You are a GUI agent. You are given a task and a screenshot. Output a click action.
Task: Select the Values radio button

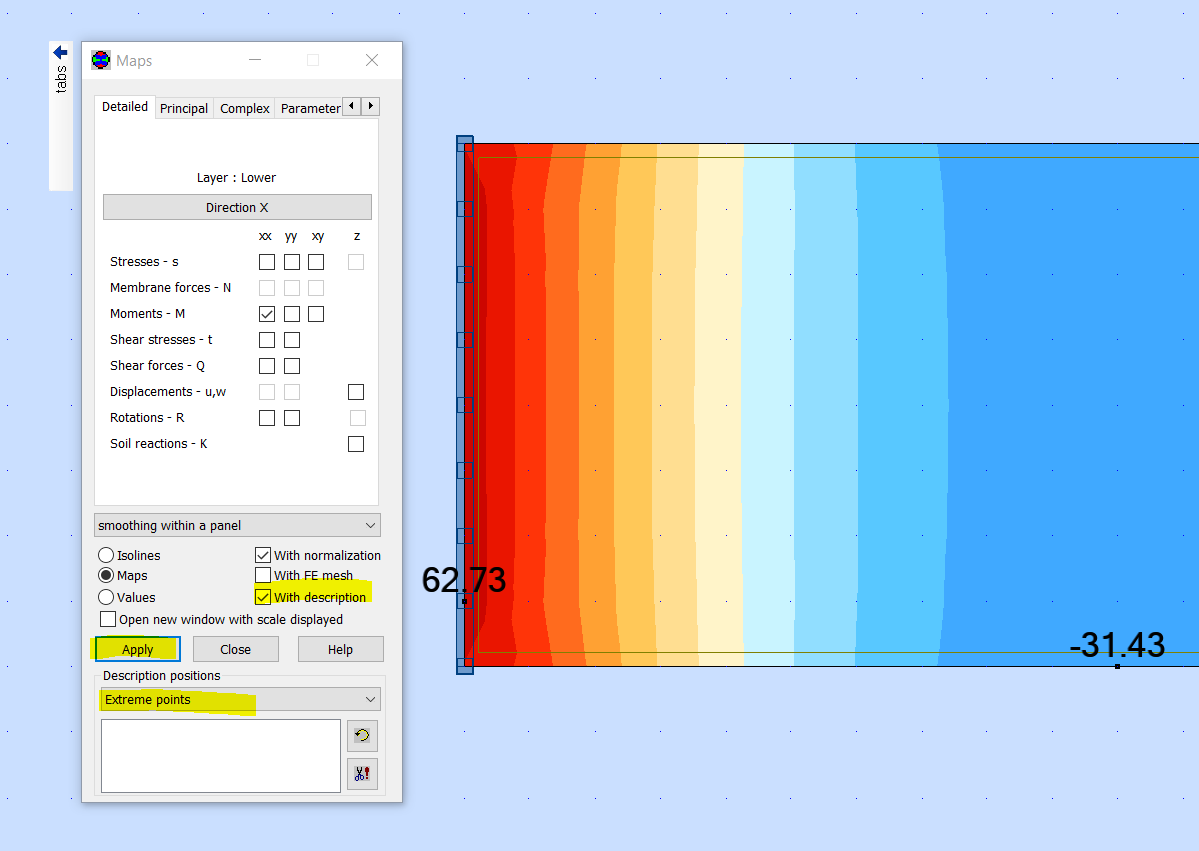[106, 597]
